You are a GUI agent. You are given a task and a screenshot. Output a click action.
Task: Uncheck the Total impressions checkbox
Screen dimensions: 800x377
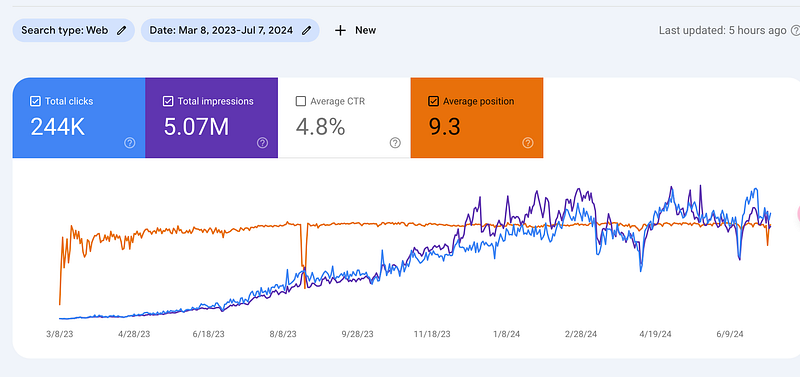point(168,102)
